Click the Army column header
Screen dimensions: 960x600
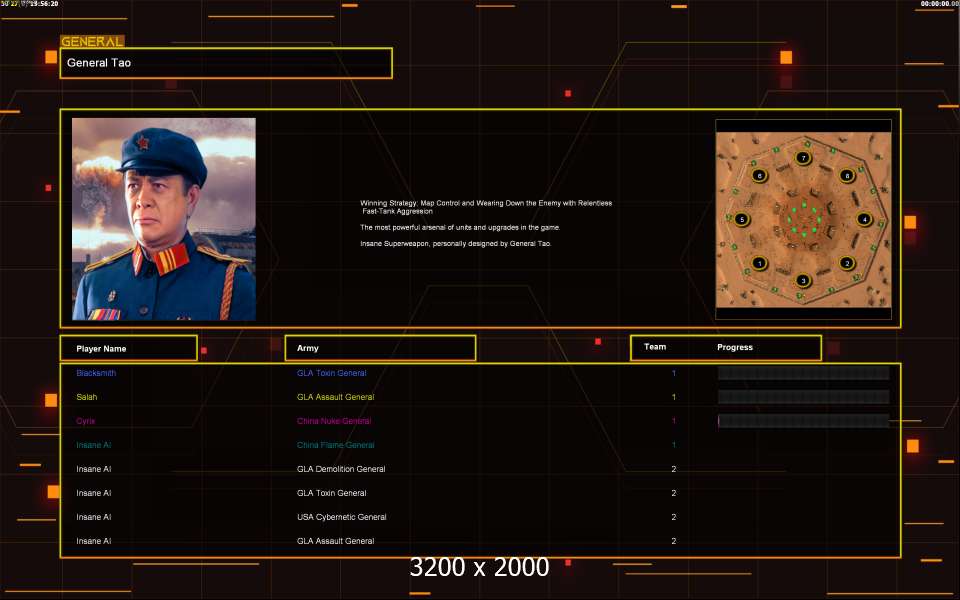point(380,348)
